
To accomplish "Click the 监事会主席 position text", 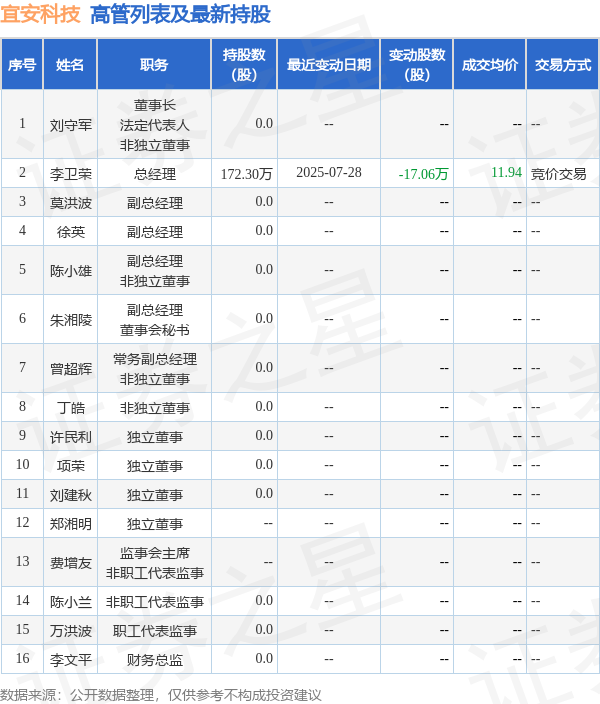I will point(154,553).
